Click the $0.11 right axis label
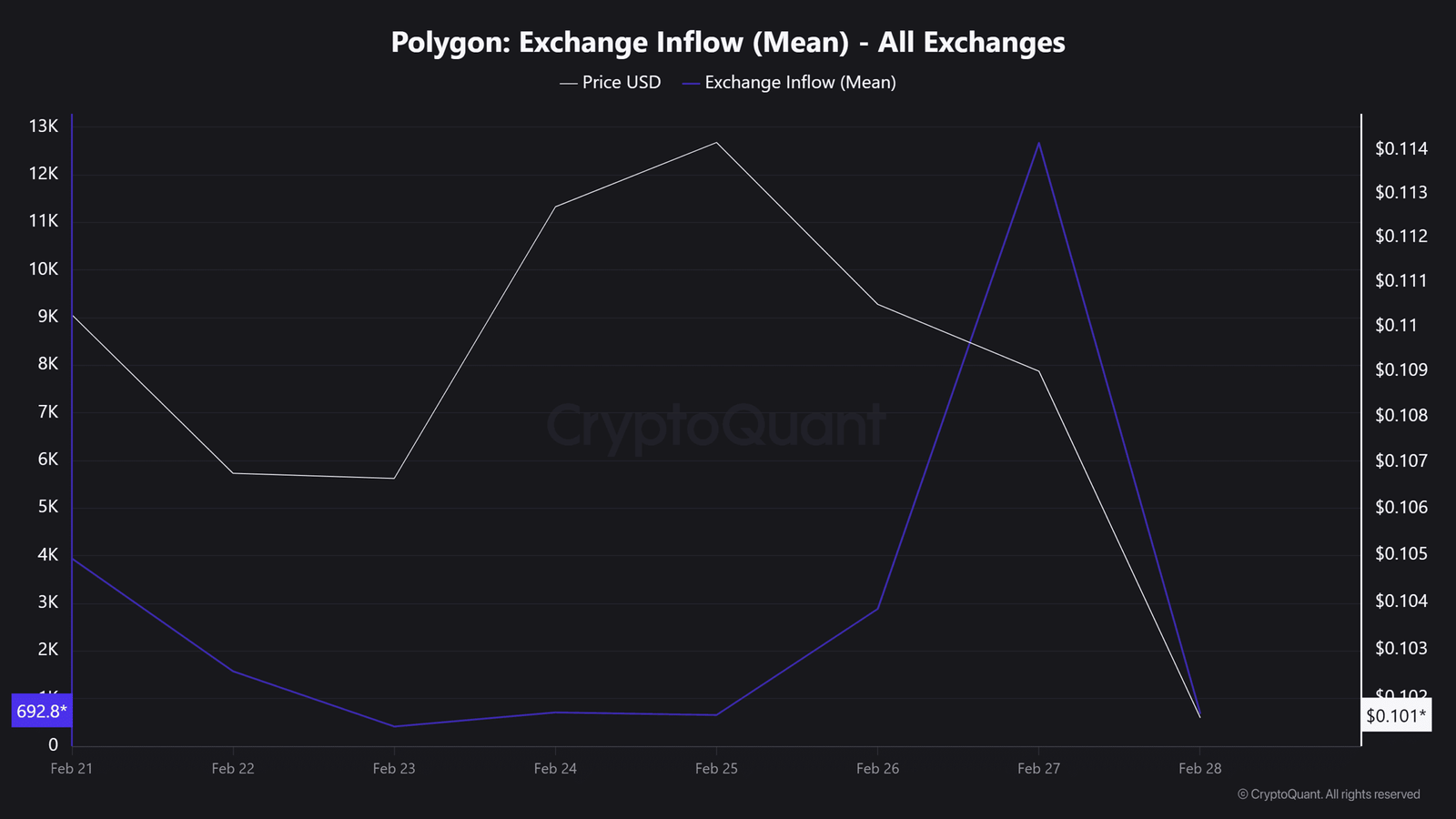This screenshot has height=819, width=1456. (1396, 326)
